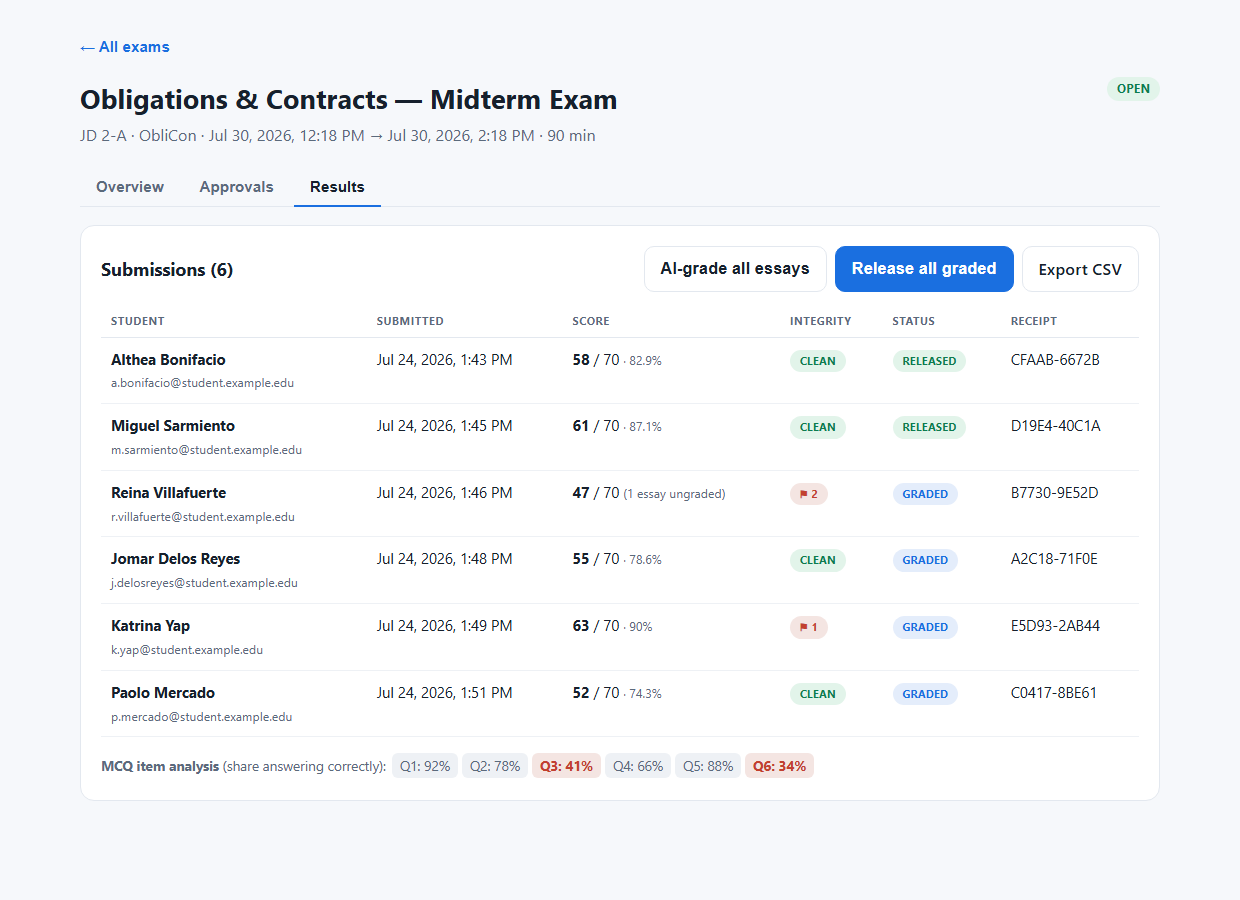Click Paolo Mercado's CLEAN integrity badge
1240x900 pixels.
click(x=817, y=694)
